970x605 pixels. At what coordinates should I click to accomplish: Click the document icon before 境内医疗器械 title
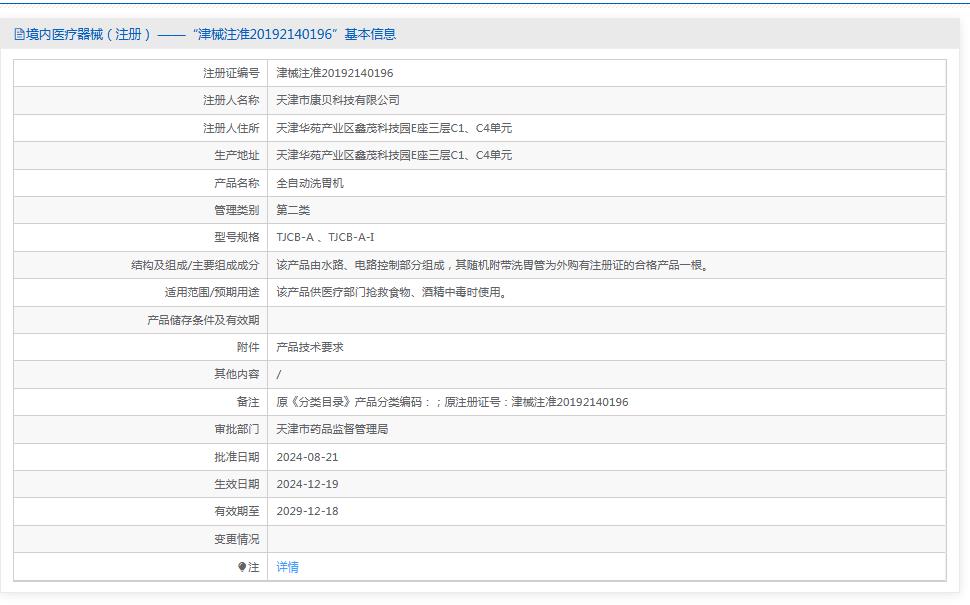tap(18, 32)
